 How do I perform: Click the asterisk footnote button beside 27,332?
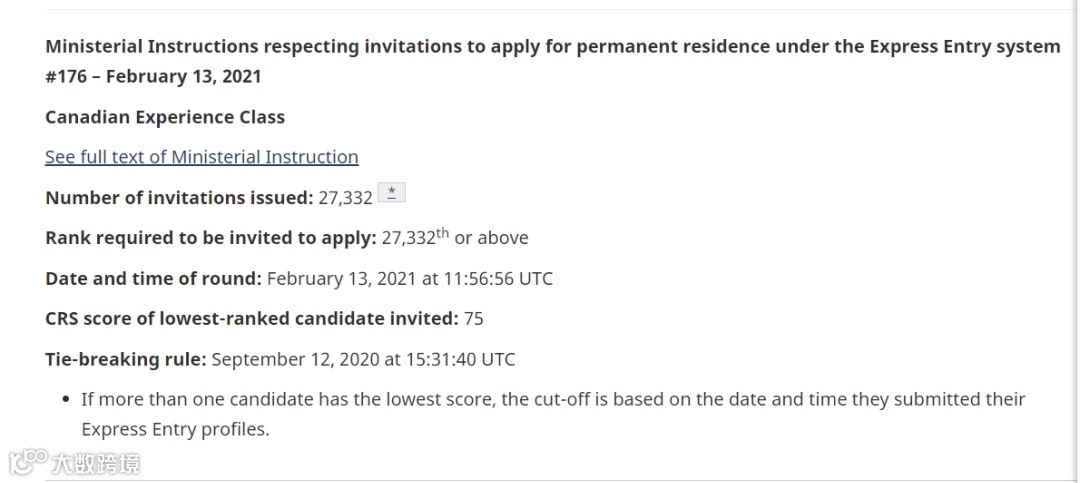(x=392, y=193)
